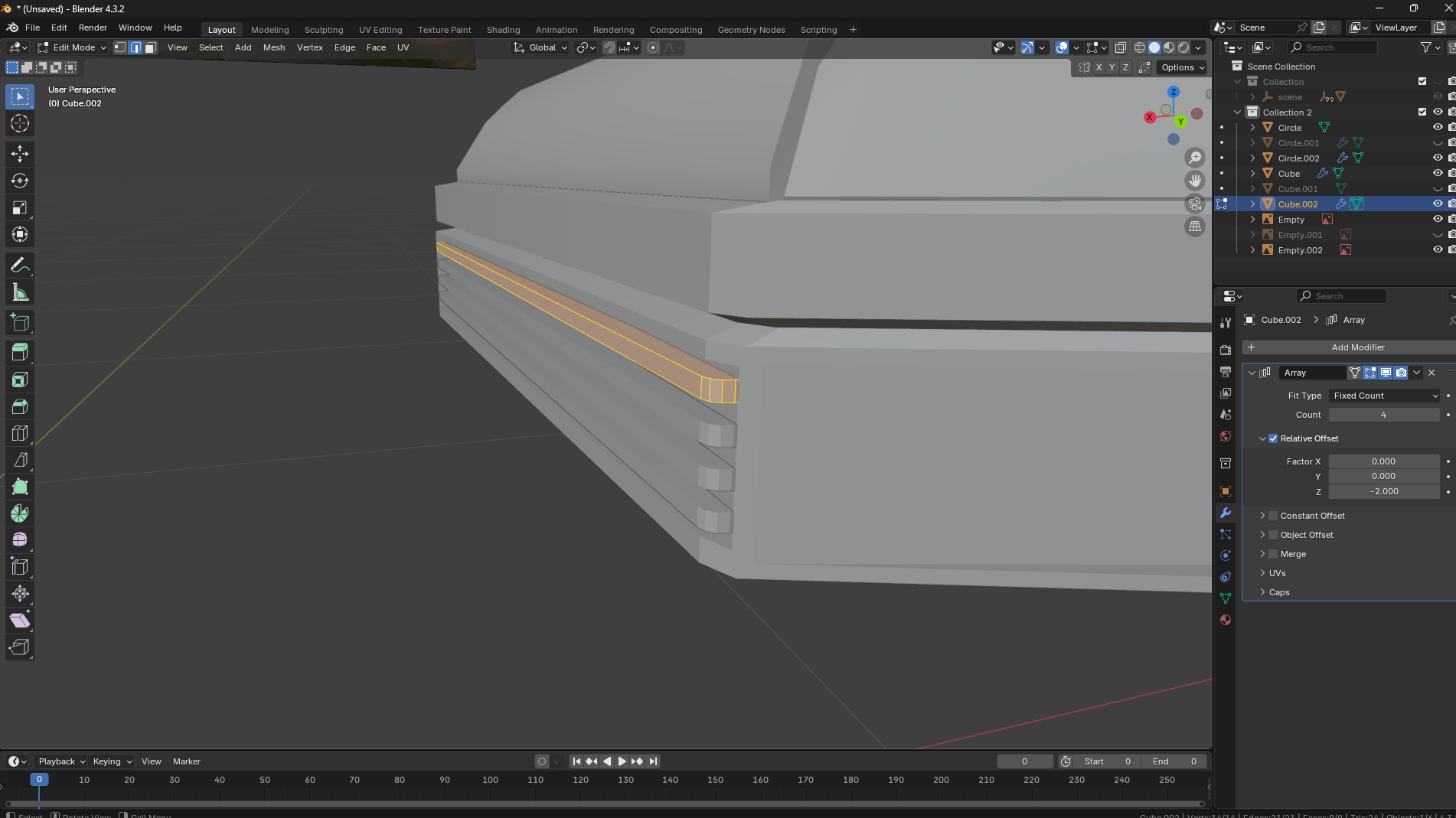
Task: Open the Geometry Nodes workspace tab
Action: point(751,30)
